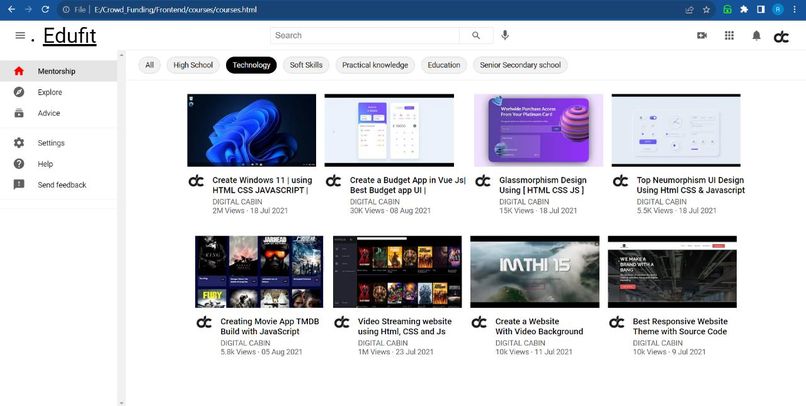Open the browser extensions puzzle icon
Viewport: 806px width, 406px height.
(744, 9)
